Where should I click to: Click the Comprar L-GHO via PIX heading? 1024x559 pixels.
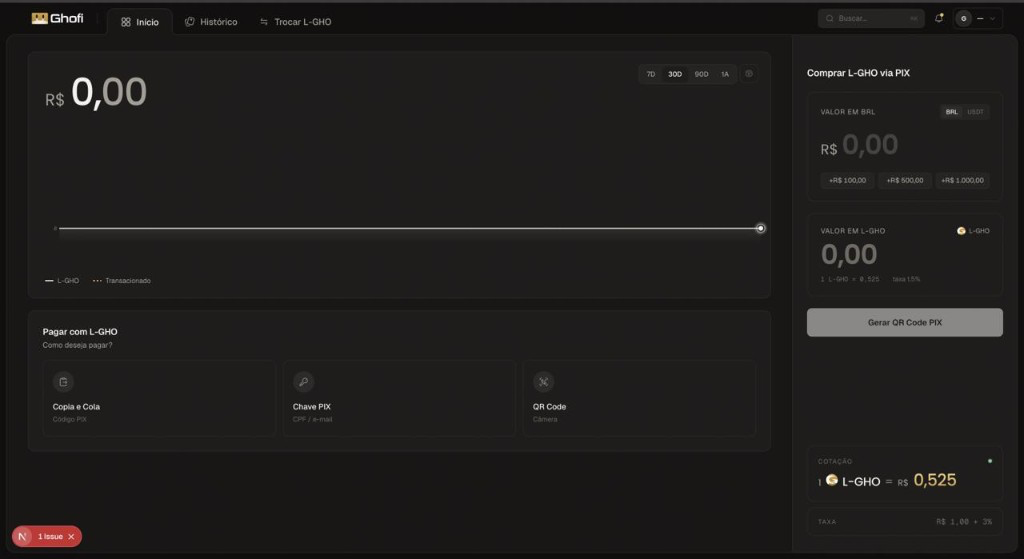pyautogui.click(x=858, y=73)
